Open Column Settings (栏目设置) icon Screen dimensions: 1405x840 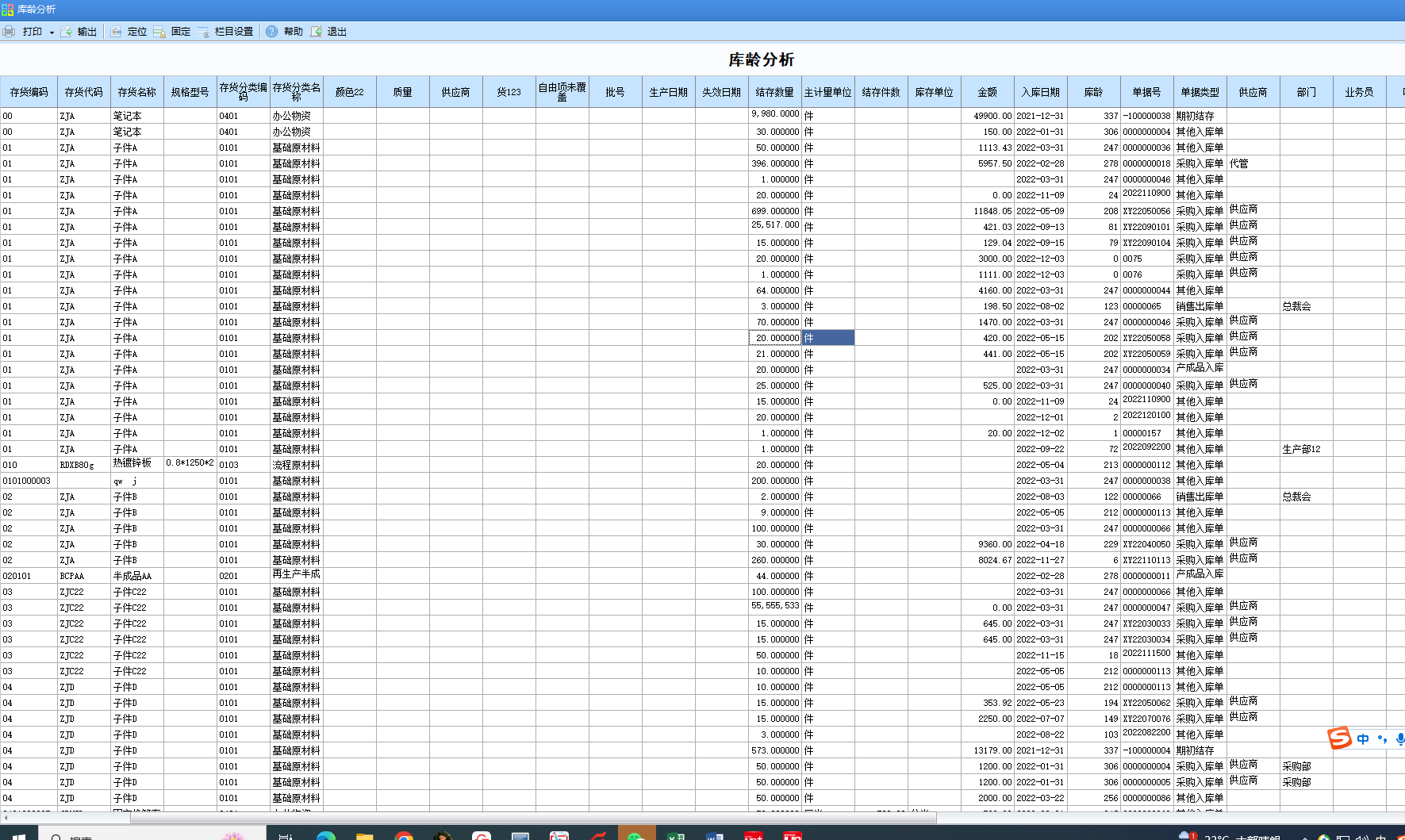click(203, 32)
